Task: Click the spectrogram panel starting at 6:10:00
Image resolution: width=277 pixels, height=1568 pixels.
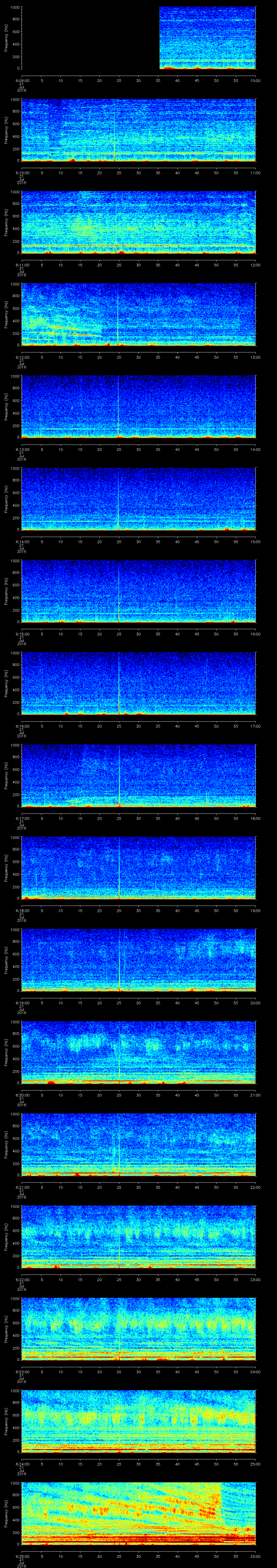Action: click(139, 130)
